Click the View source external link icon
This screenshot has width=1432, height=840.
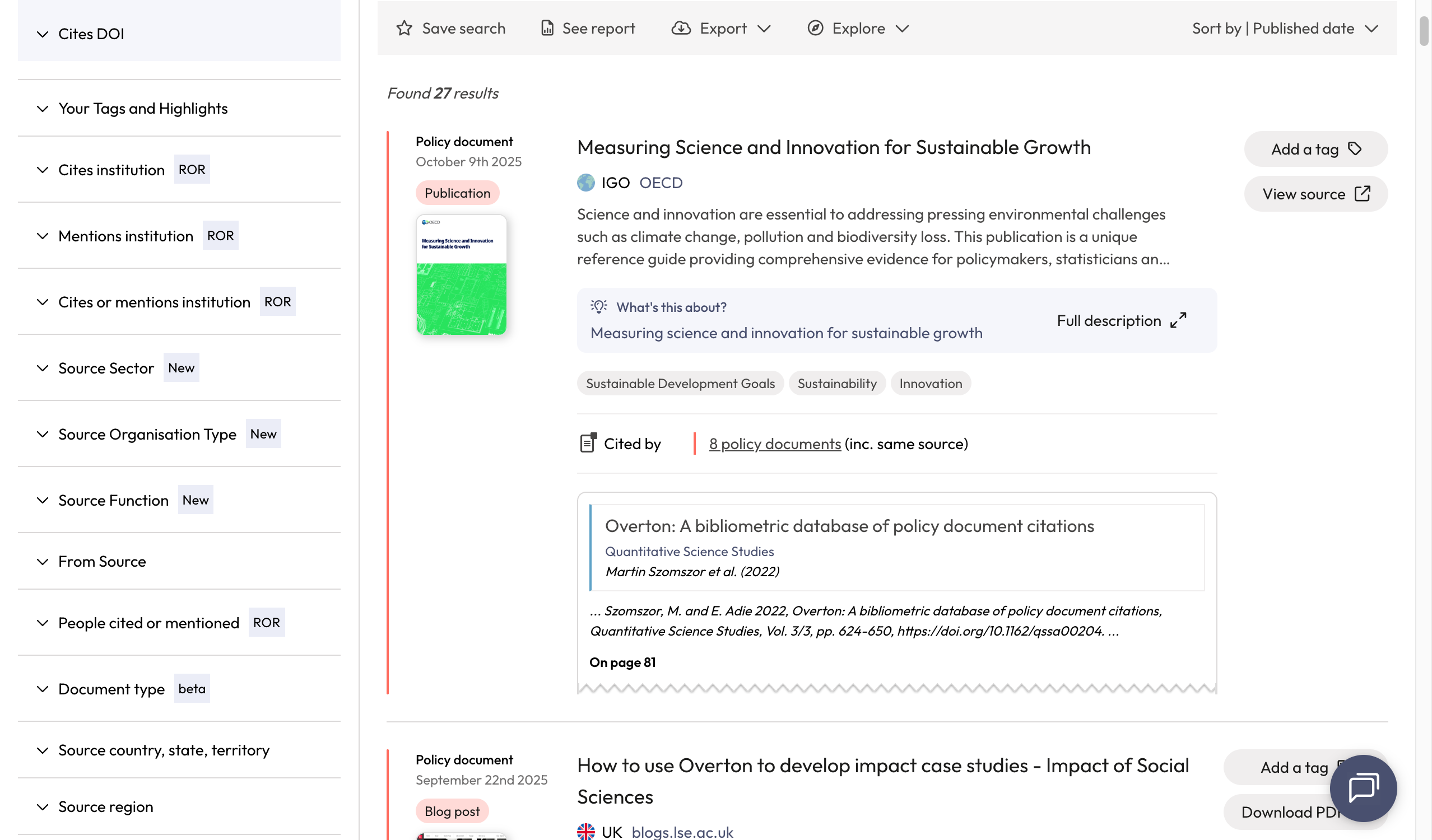click(1363, 194)
